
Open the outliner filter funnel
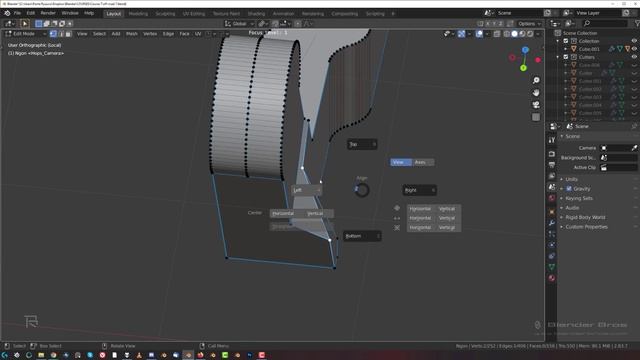(x=637, y=24)
